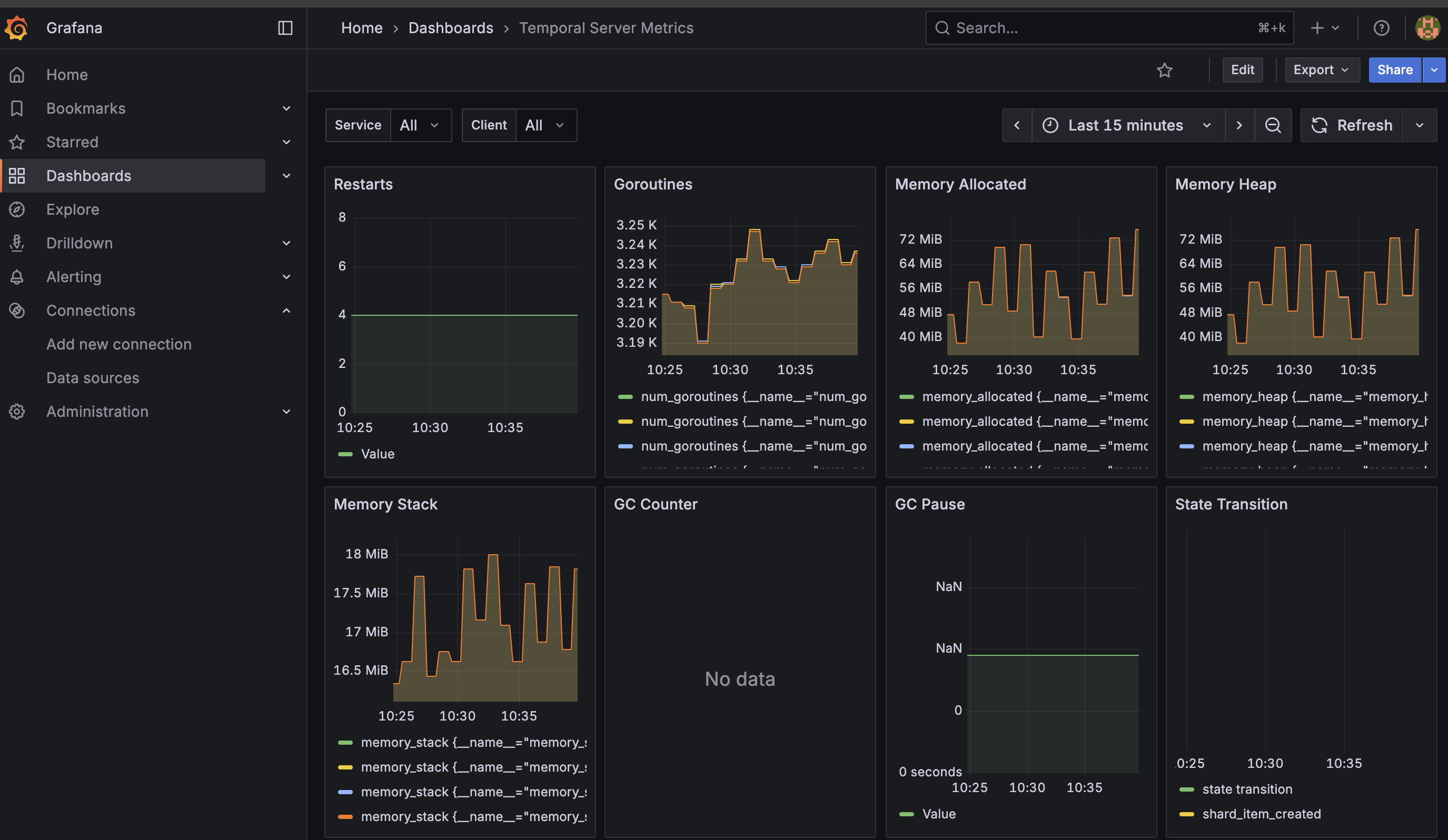Toggle the Value series in Restarts legend
The height and width of the screenshot is (840, 1448).
coord(379,454)
